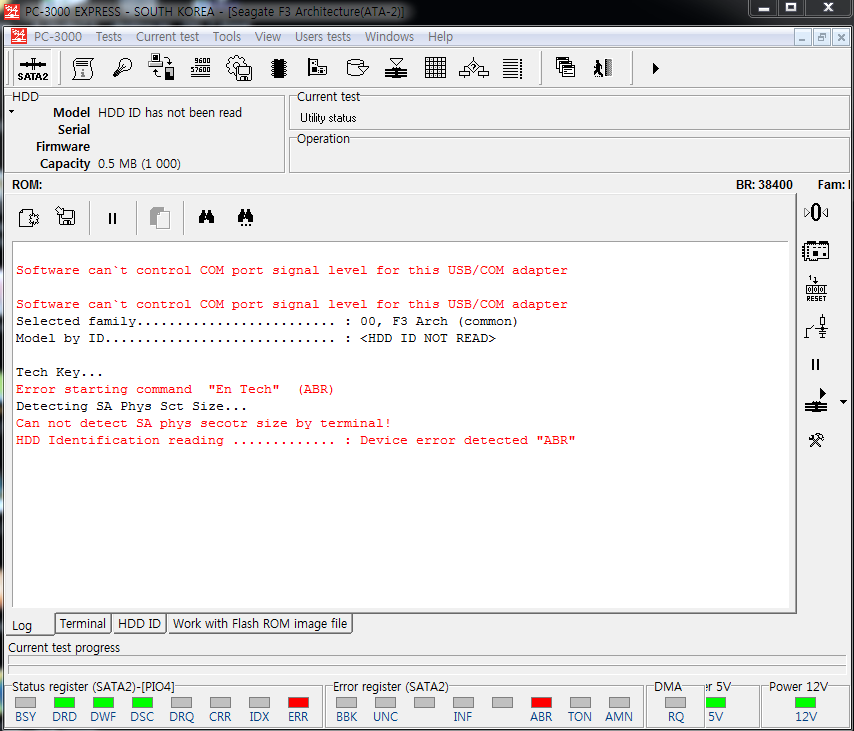The image size is (854, 731).
Task: Open dropdown arrow beside run test icon
Action: pyautogui.click(x=843, y=402)
